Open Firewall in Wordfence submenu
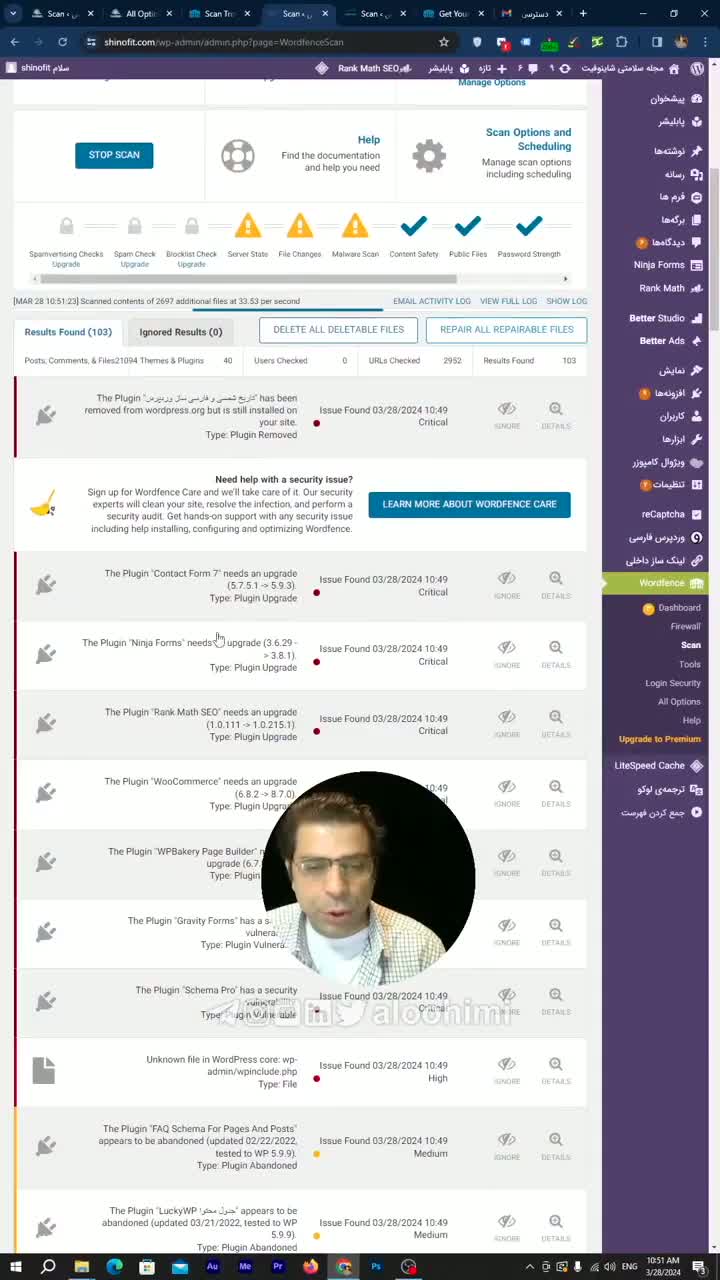 click(685, 626)
